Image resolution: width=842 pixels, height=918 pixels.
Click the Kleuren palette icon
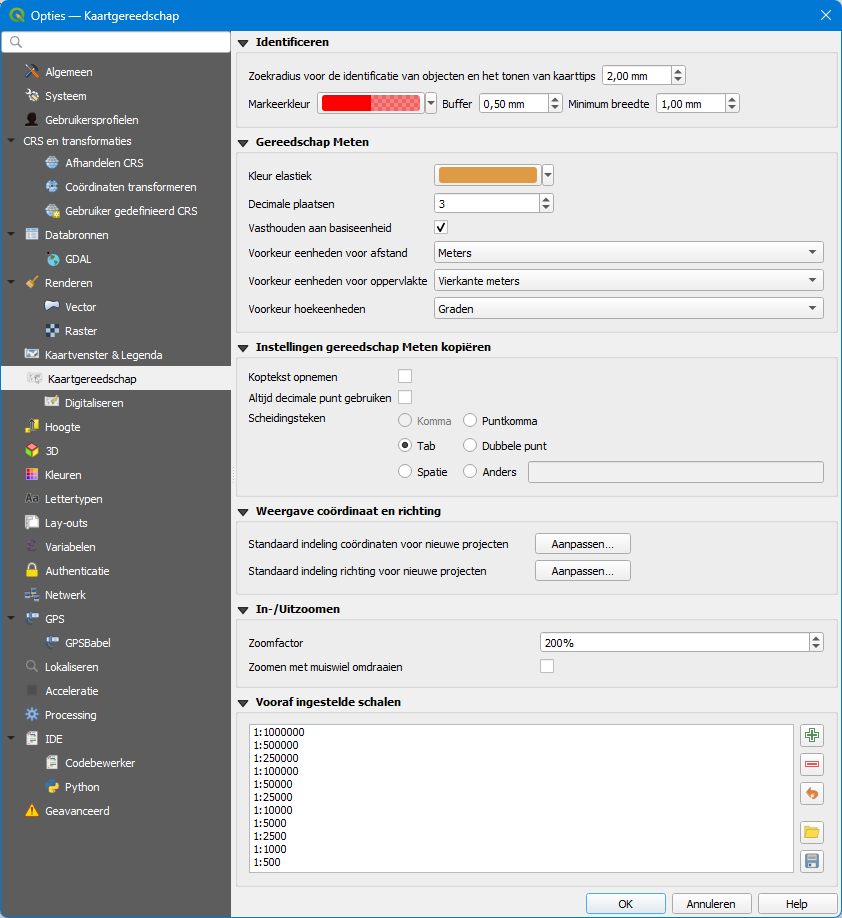tap(32, 474)
